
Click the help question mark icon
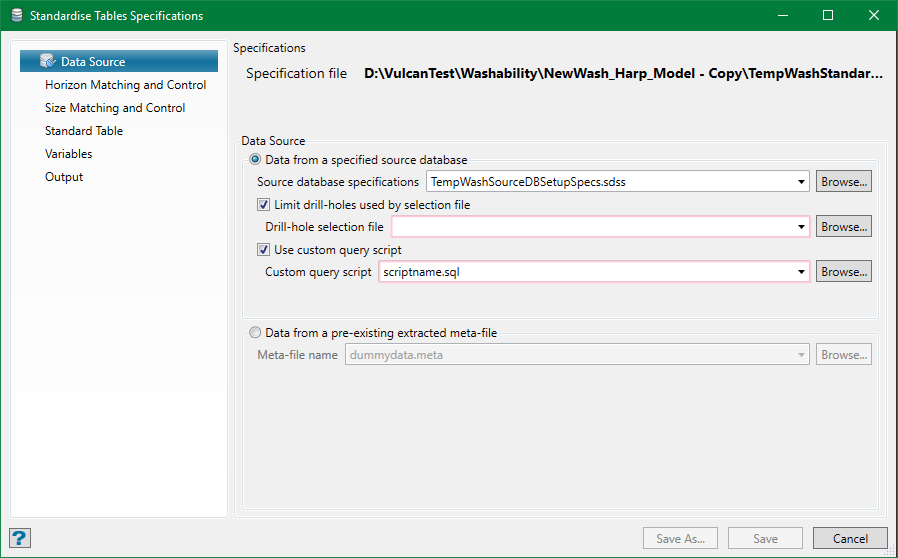coord(20,538)
